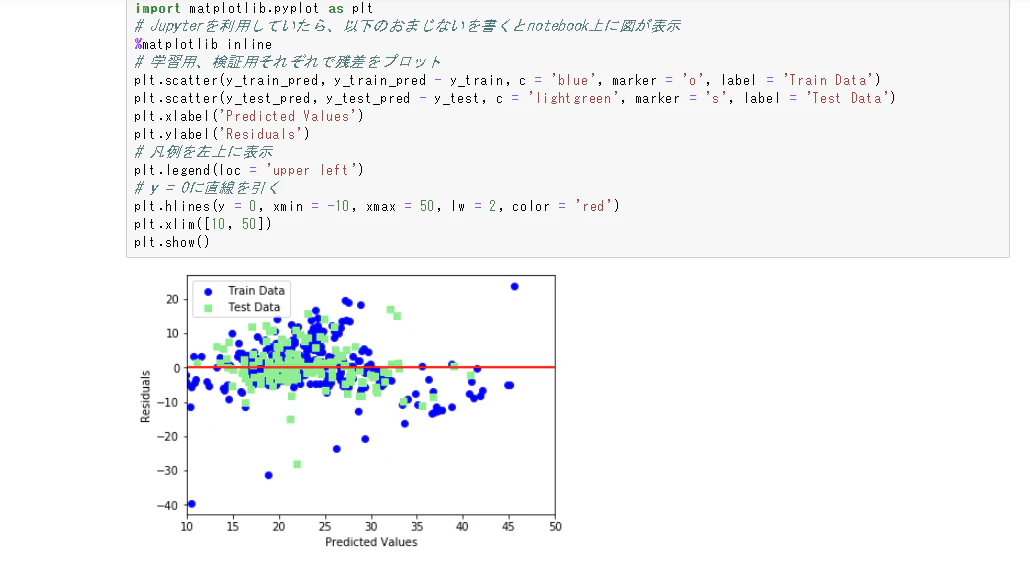Click the 'Residuals' y-axis label

click(145, 396)
